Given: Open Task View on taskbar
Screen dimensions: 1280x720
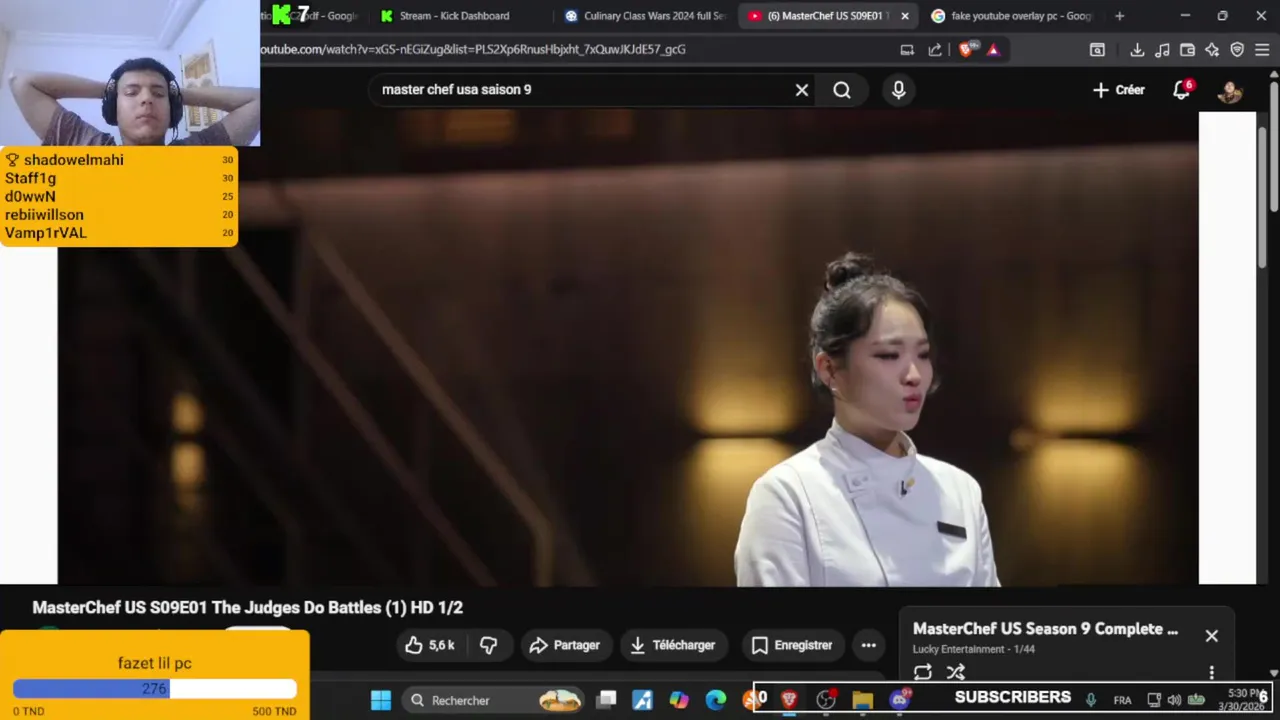Looking at the screenshot, I should click(x=606, y=700).
